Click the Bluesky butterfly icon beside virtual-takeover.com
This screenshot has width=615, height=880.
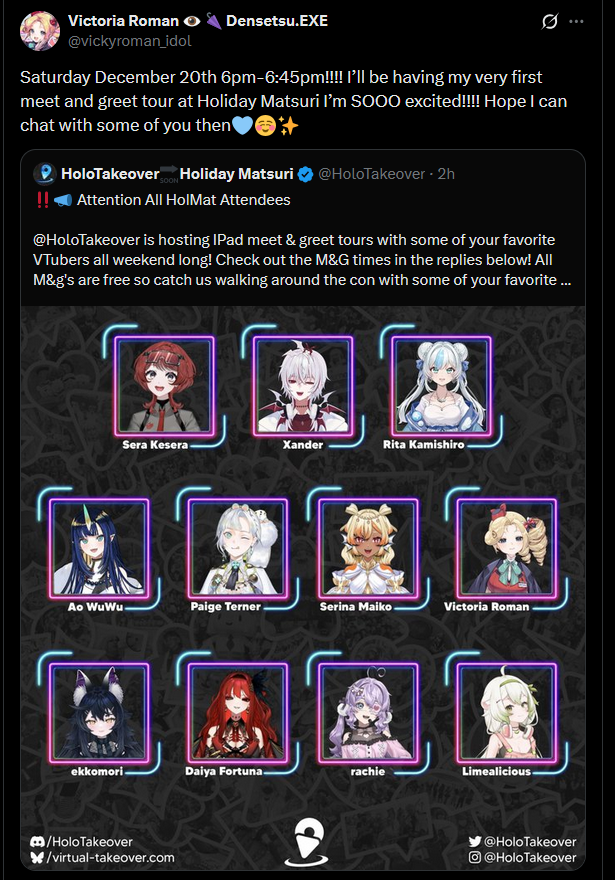37,858
